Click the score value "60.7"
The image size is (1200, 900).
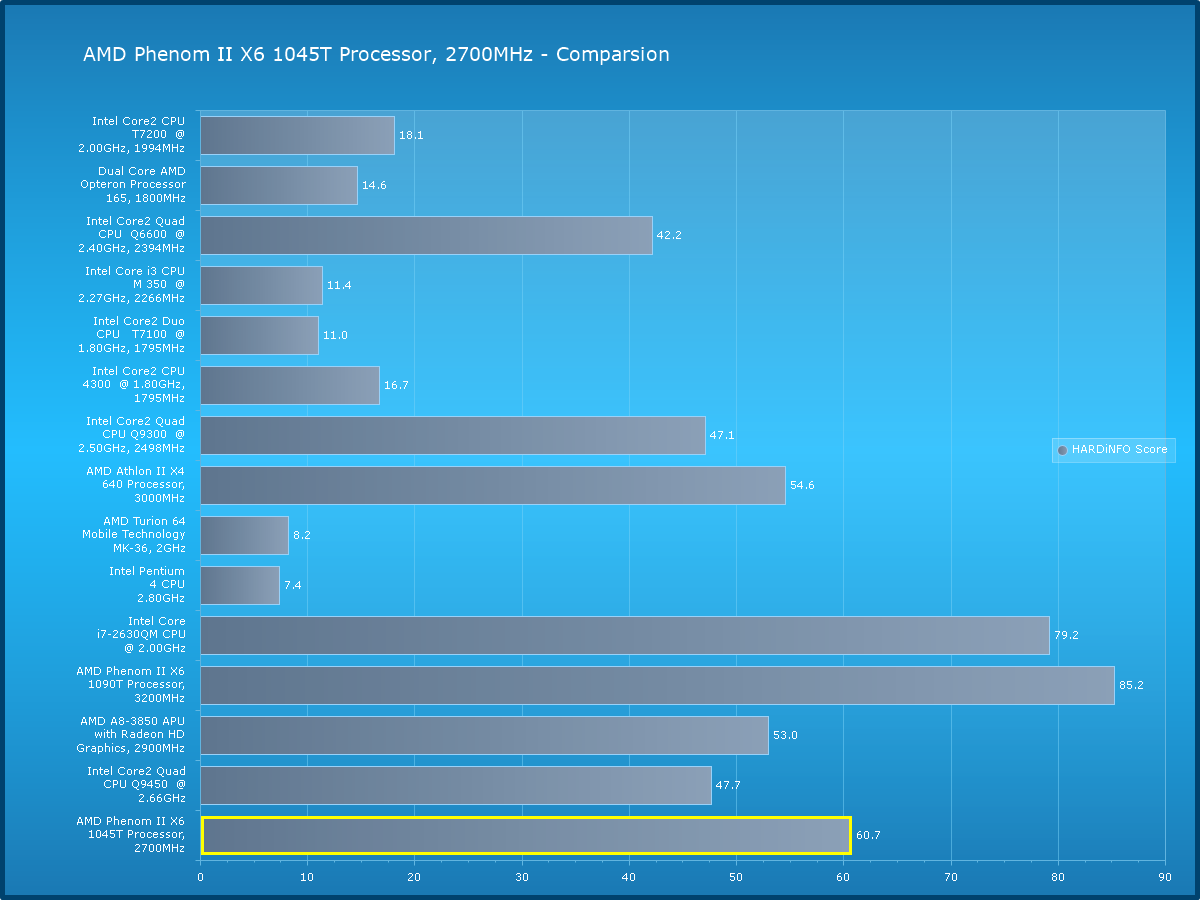click(868, 835)
